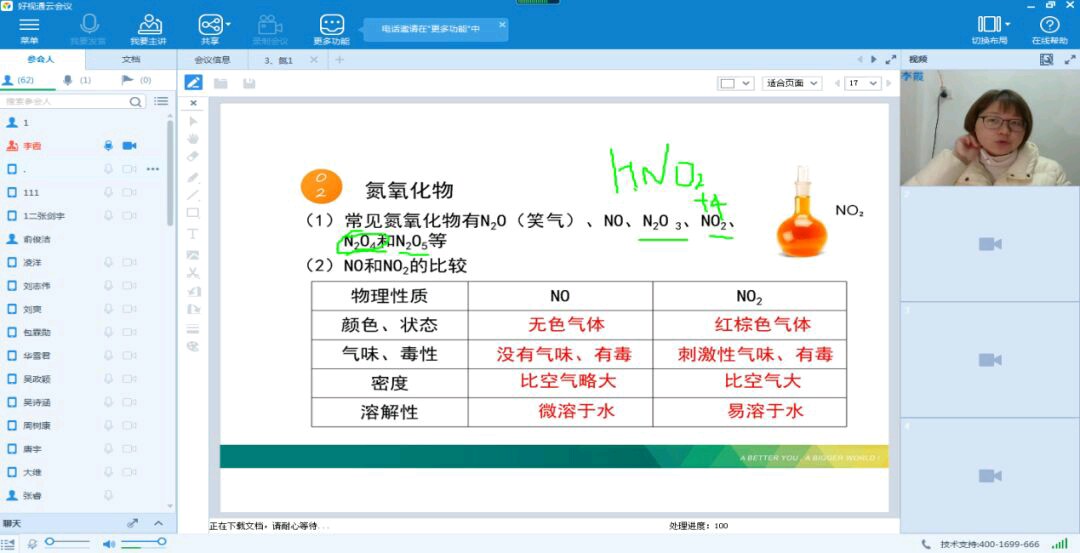Viewport: 1080px width, 553px height.
Task: Toggle the speaker mute icon at bottom
Action: pos(108,543)
